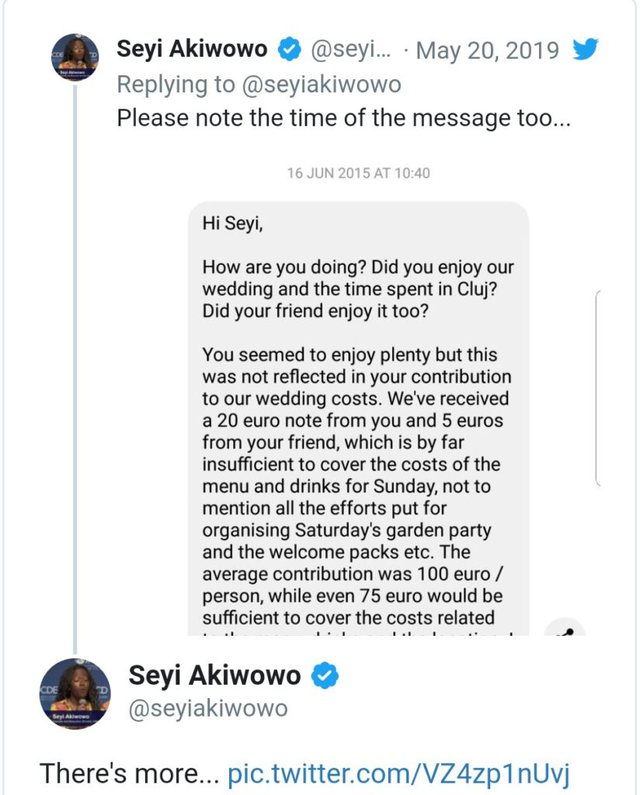Open Seyi Akiwowo's larger profile avatar at bottom
This screenshot has height=795, width=640.
click(75, 694)
